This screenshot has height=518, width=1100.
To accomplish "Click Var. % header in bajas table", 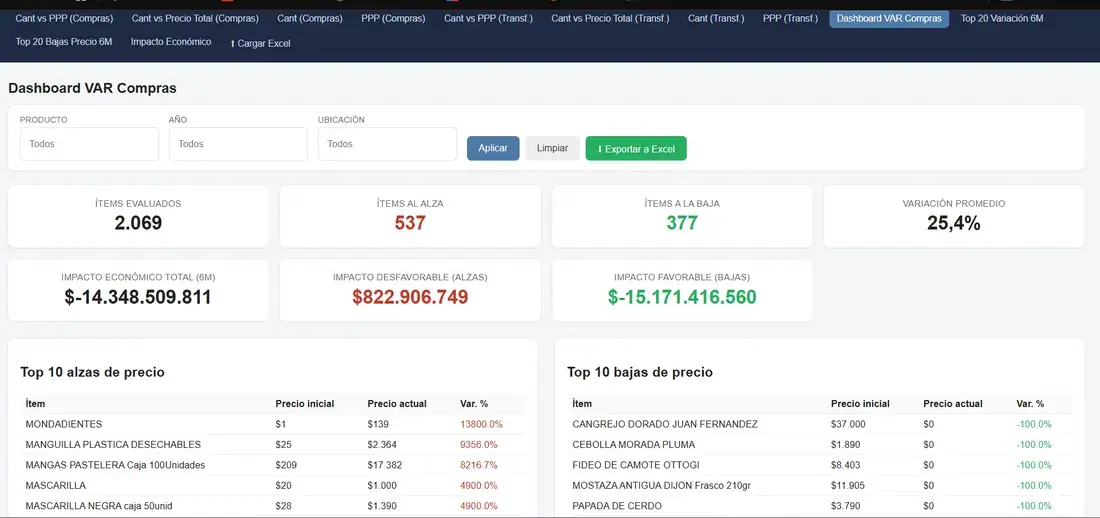I will pos(1030,404).
